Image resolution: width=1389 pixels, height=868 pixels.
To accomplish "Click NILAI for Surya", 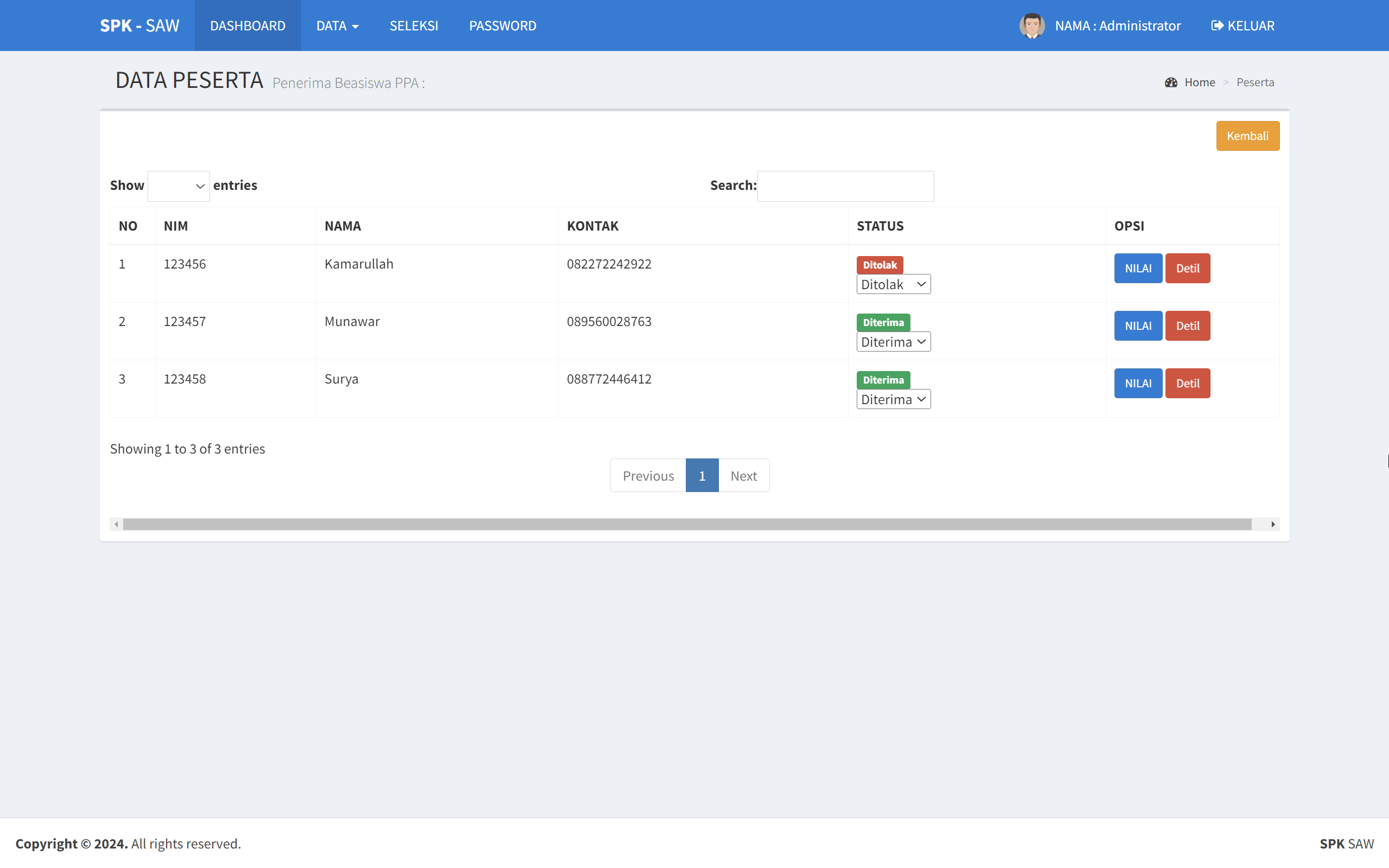I will click(x=1138, y=383).
